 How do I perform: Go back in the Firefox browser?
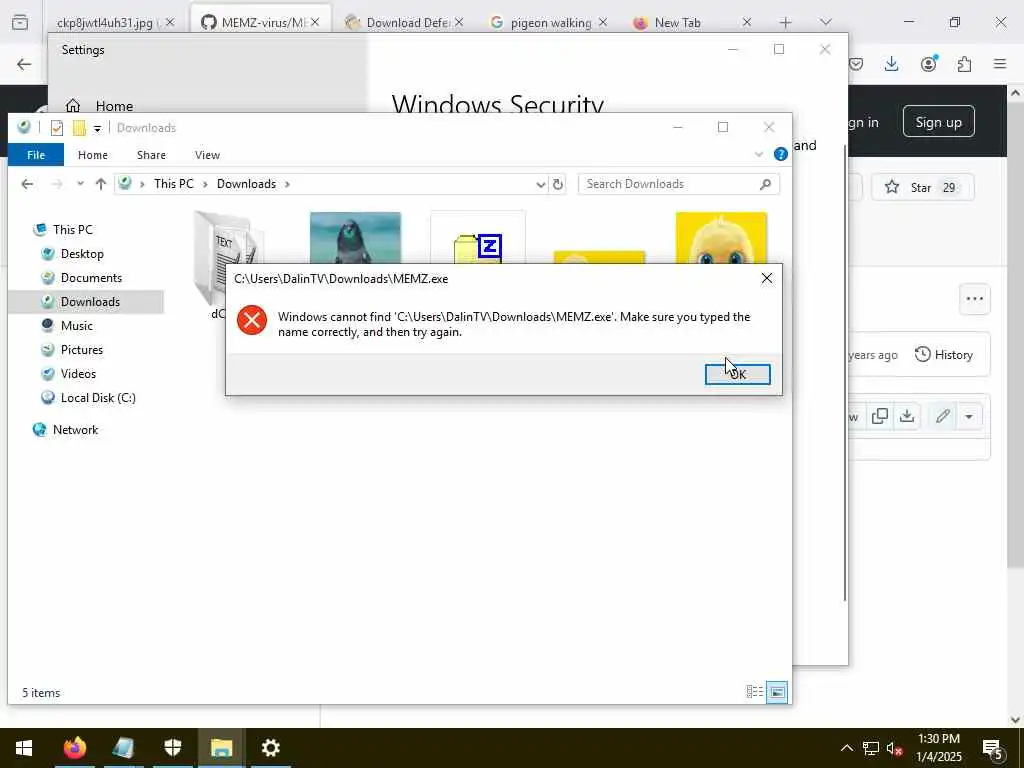point(24,64)
